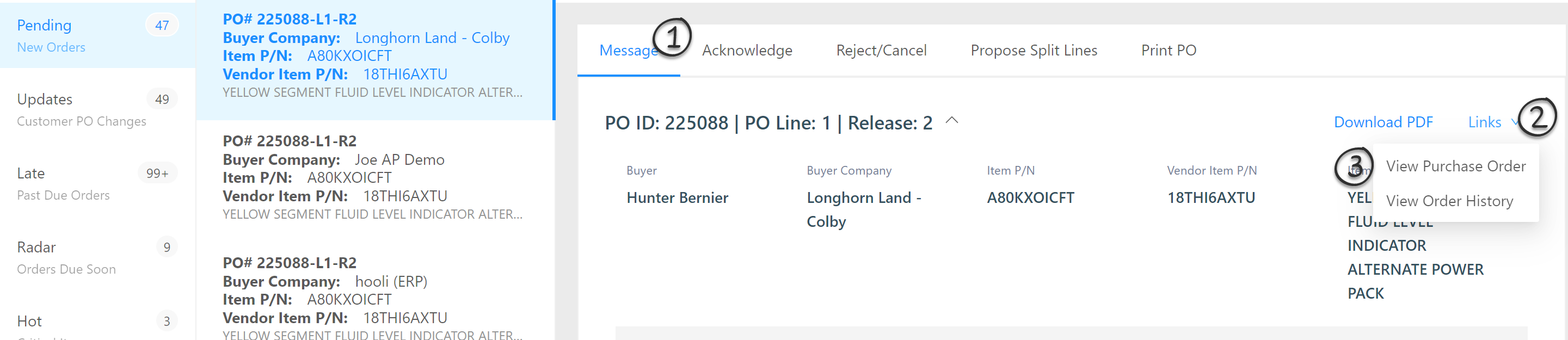Open Updates Customer PO Changes category

(x=97, y=109)
